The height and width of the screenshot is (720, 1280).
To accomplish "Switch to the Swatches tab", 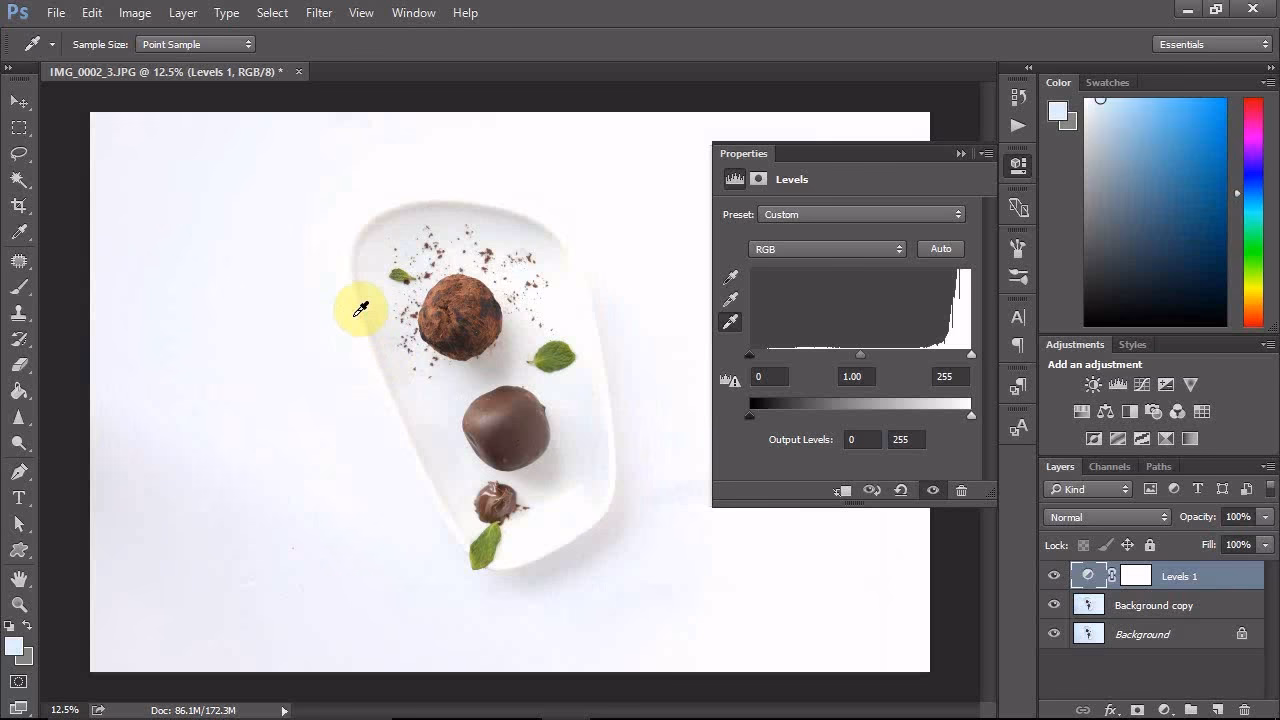I will [1106, 82].
